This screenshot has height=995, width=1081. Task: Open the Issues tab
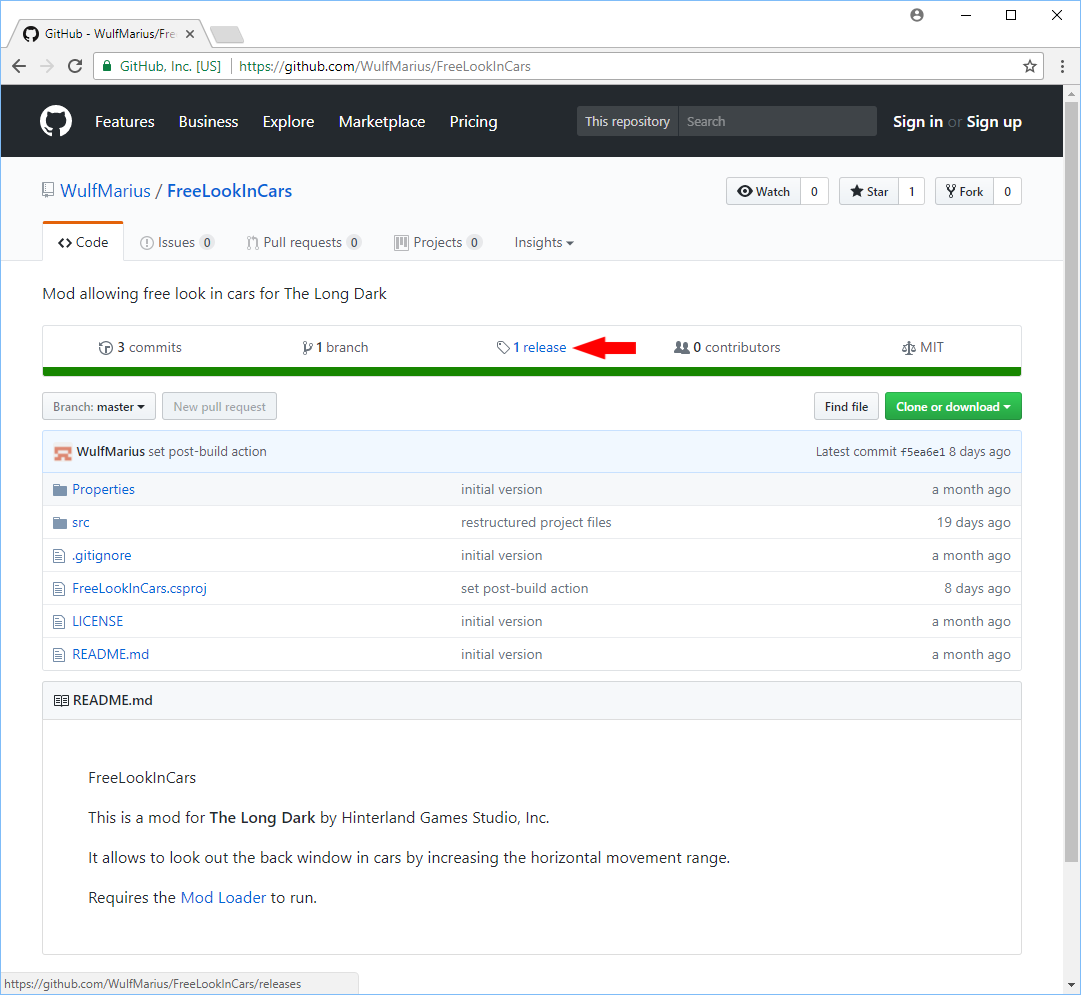pyautogui.click(x=177, y=242)
